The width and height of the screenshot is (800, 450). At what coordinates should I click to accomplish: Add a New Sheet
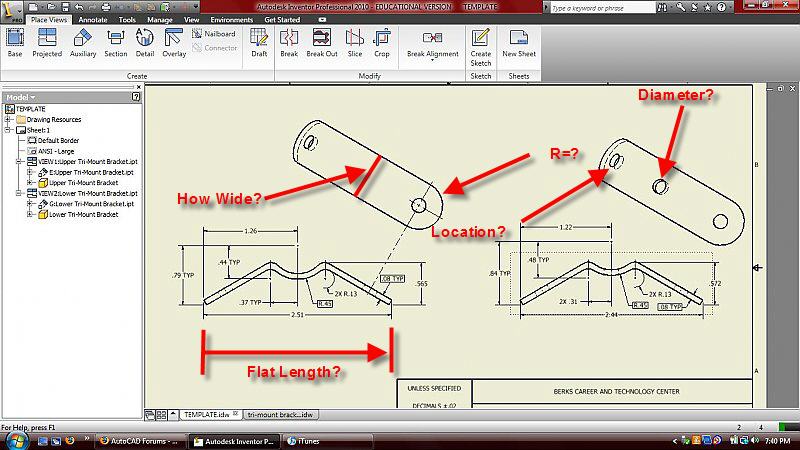[x=519, y=43]
